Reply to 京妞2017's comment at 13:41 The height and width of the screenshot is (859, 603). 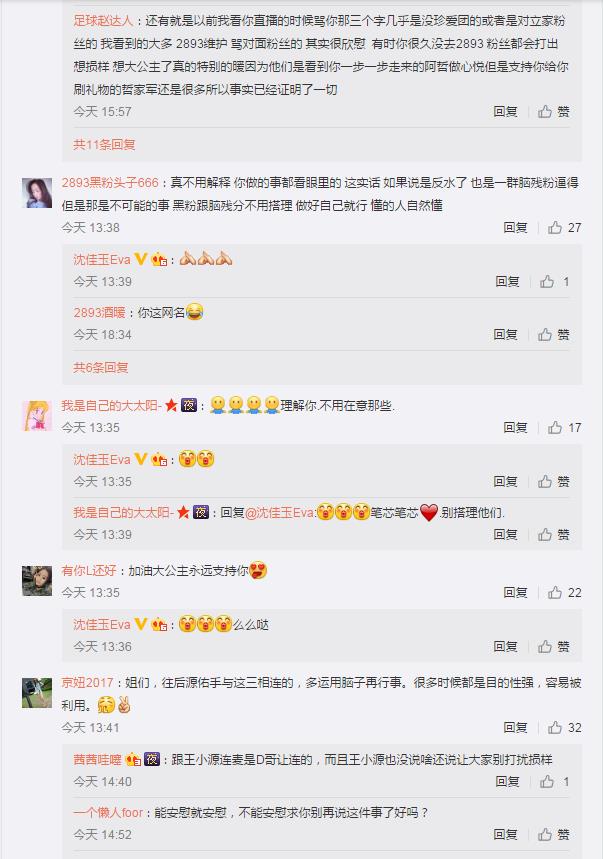515,728
